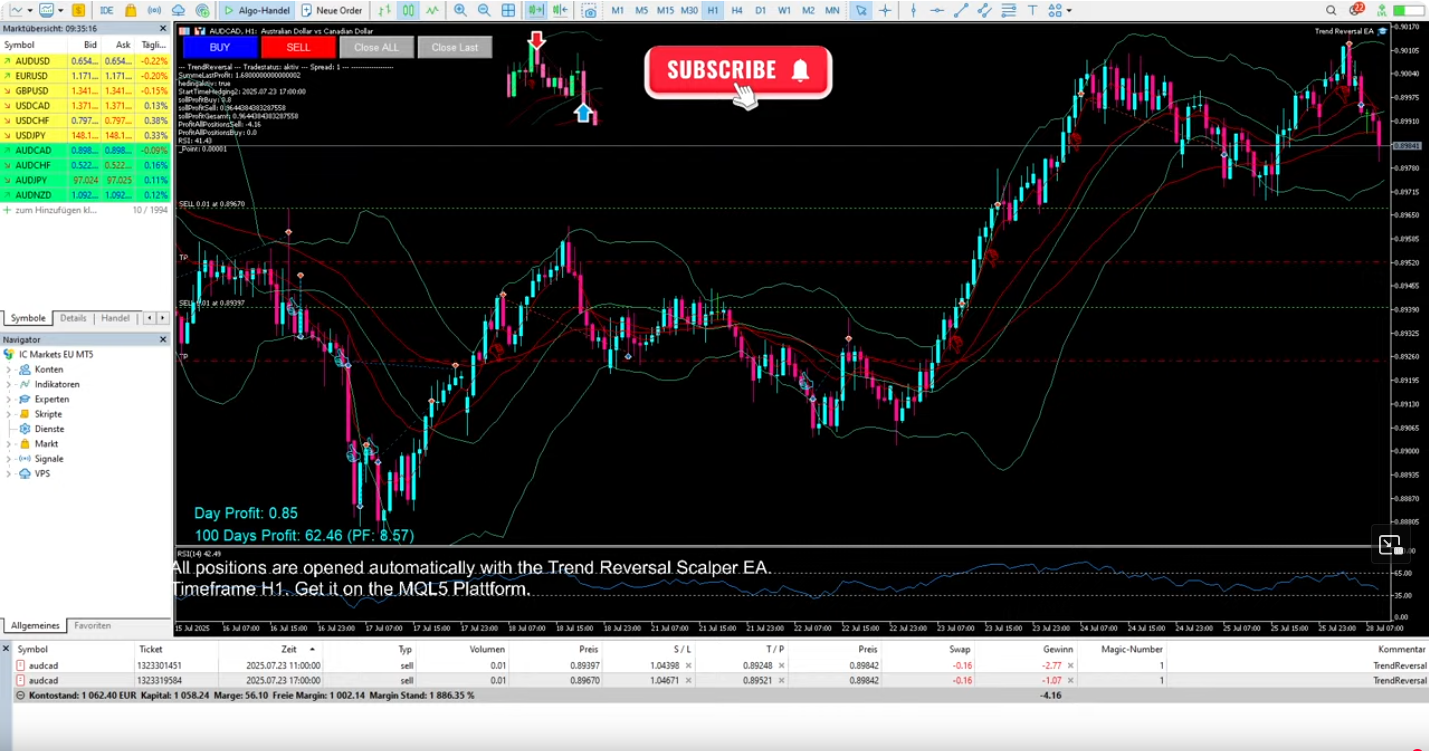Screen dimensions: 1433x751
Task: Select the H4 timeframe
Action: click(737, 10)
